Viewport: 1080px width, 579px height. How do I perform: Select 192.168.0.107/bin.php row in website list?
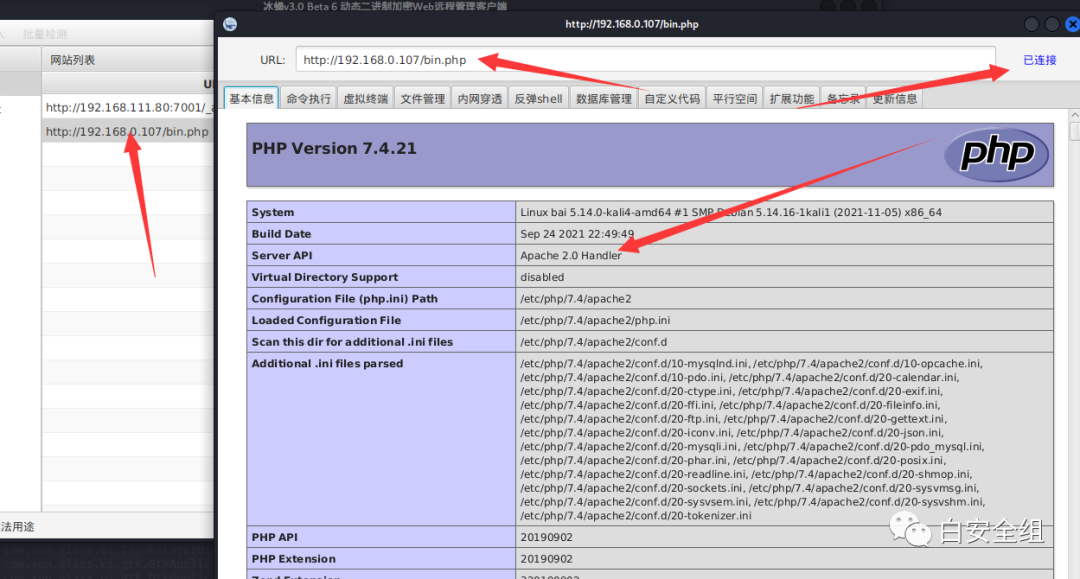[128, 131]
